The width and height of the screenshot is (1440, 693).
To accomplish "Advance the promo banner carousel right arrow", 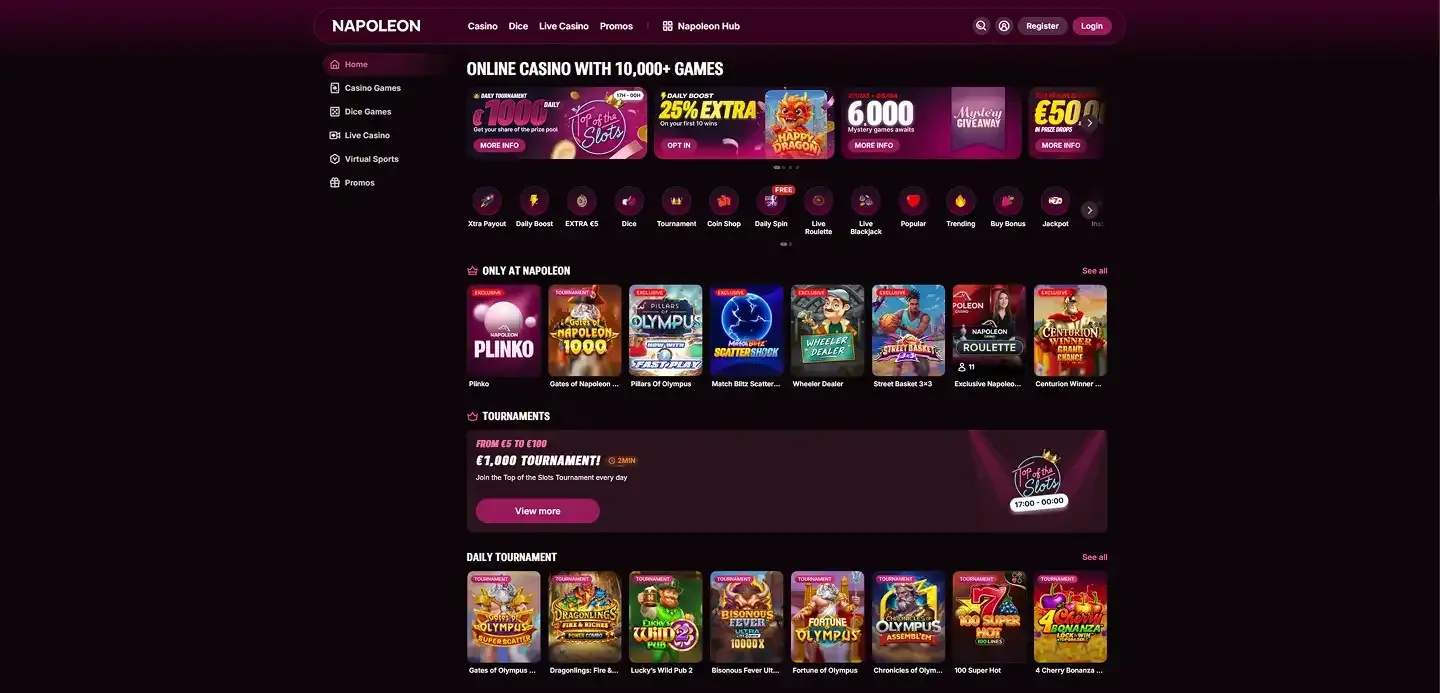I will (1090, 123).
